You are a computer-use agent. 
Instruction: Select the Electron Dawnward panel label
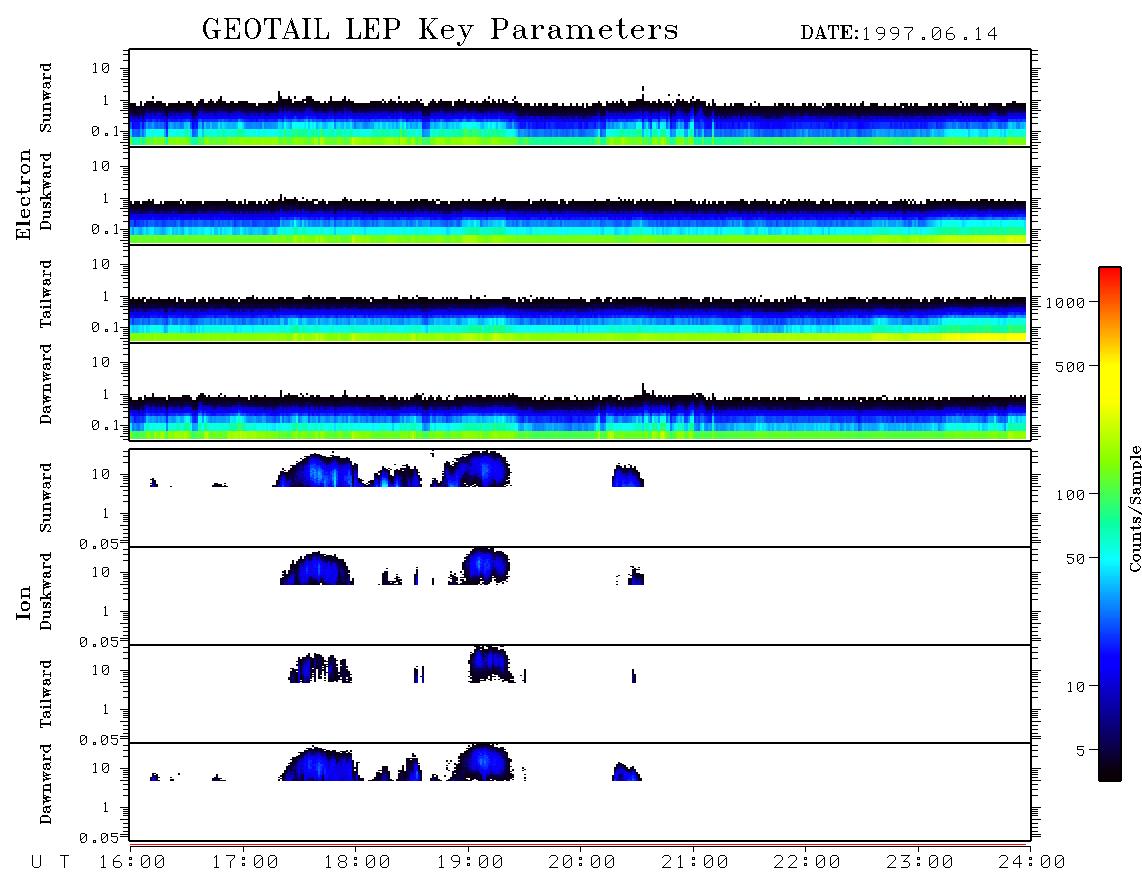click(46, 385)
